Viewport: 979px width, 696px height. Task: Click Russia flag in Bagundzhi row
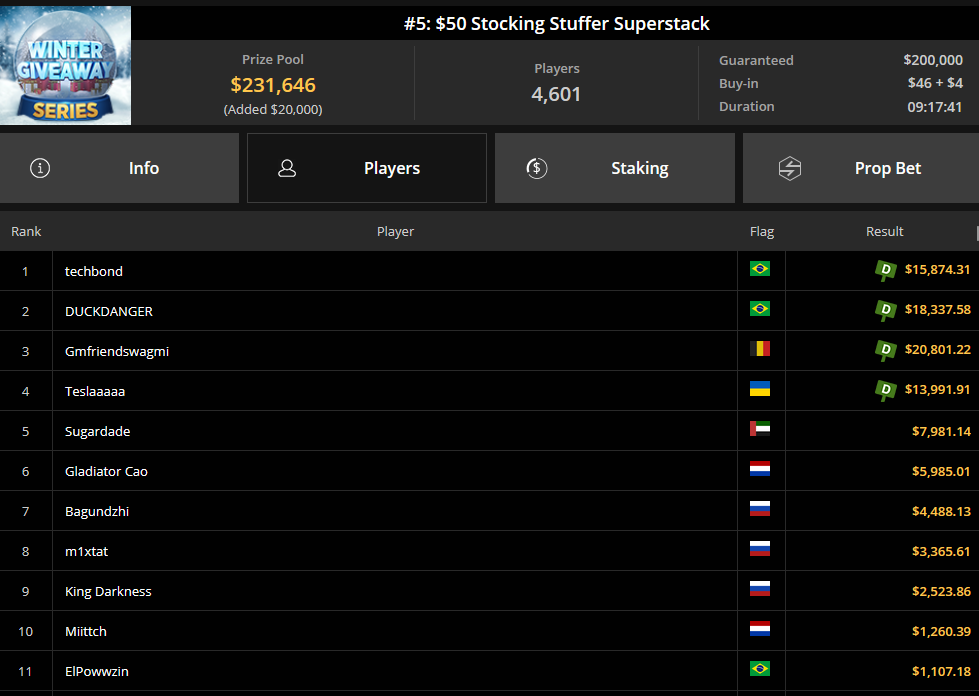760,508
